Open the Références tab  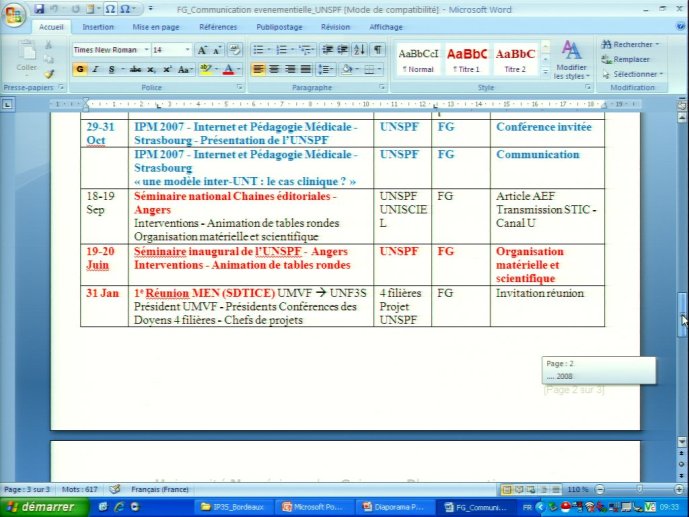pos(218,27)
